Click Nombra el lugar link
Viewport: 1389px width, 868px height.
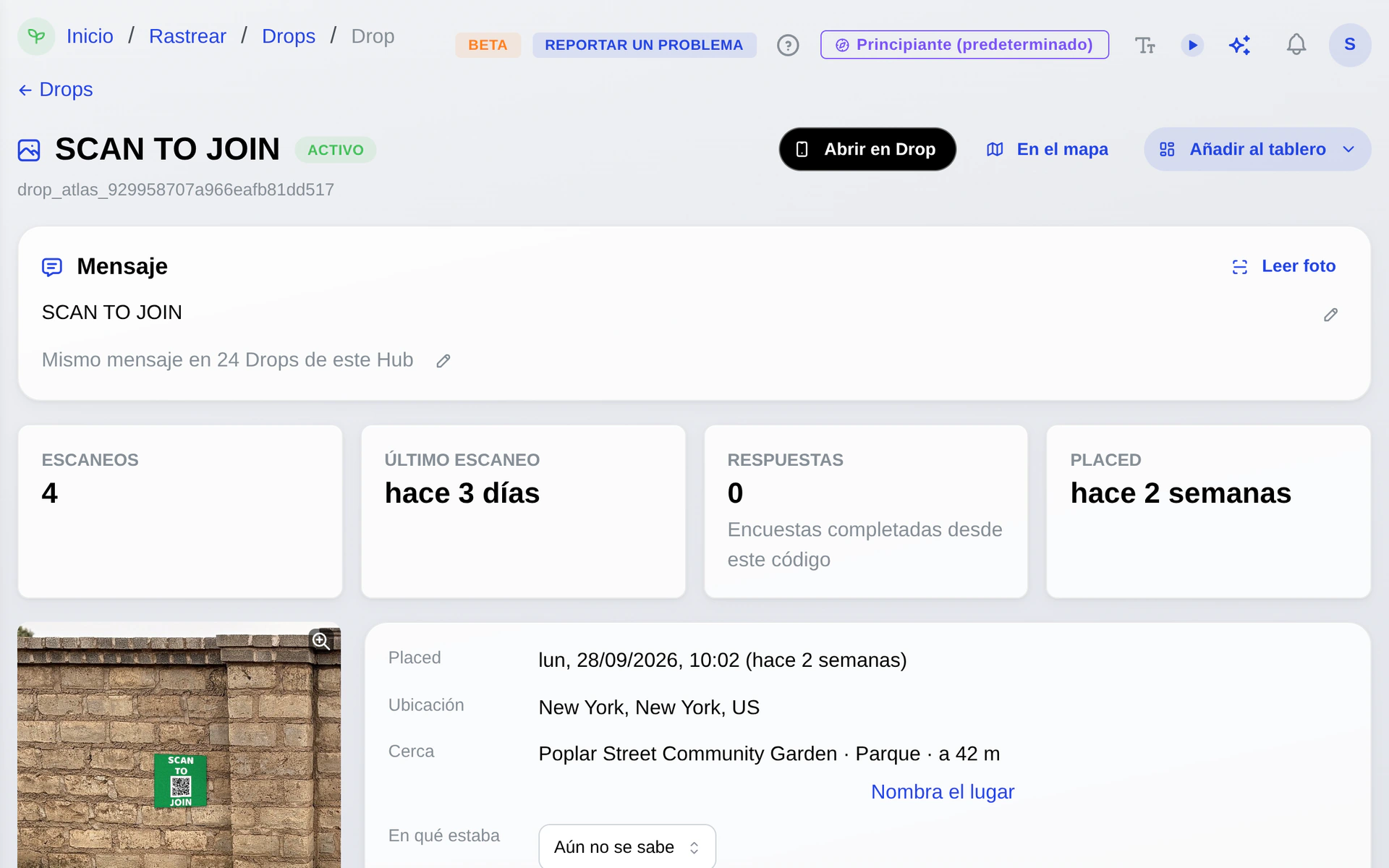tap(943, 792)
